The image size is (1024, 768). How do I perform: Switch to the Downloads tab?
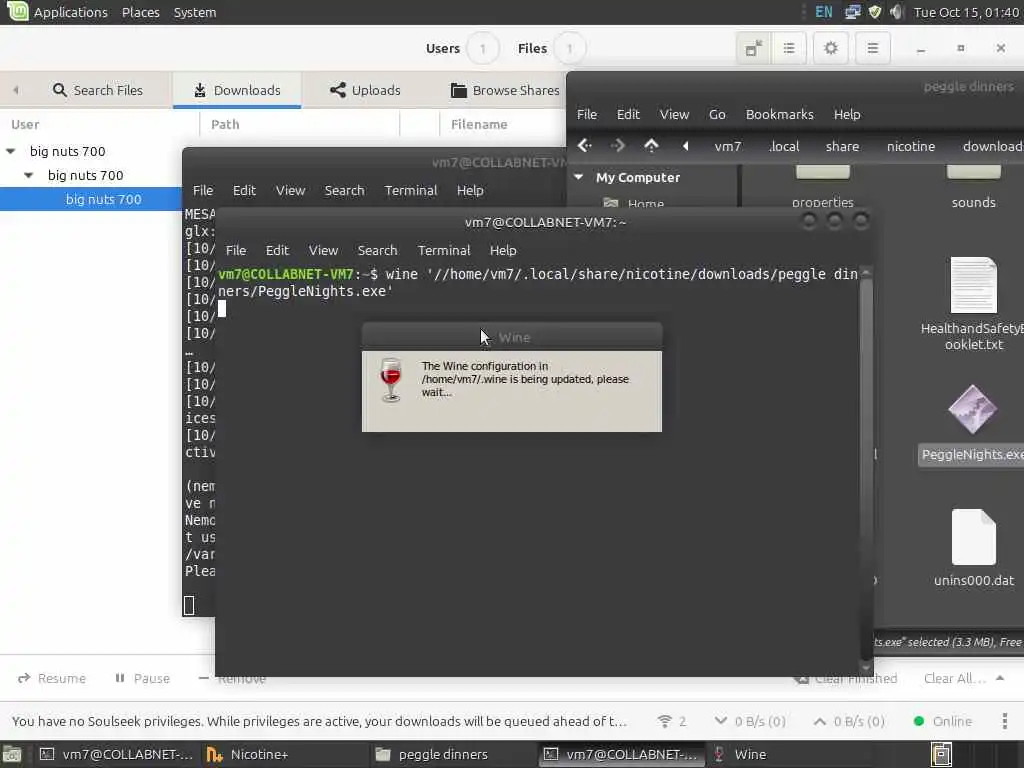click(237, 90)
